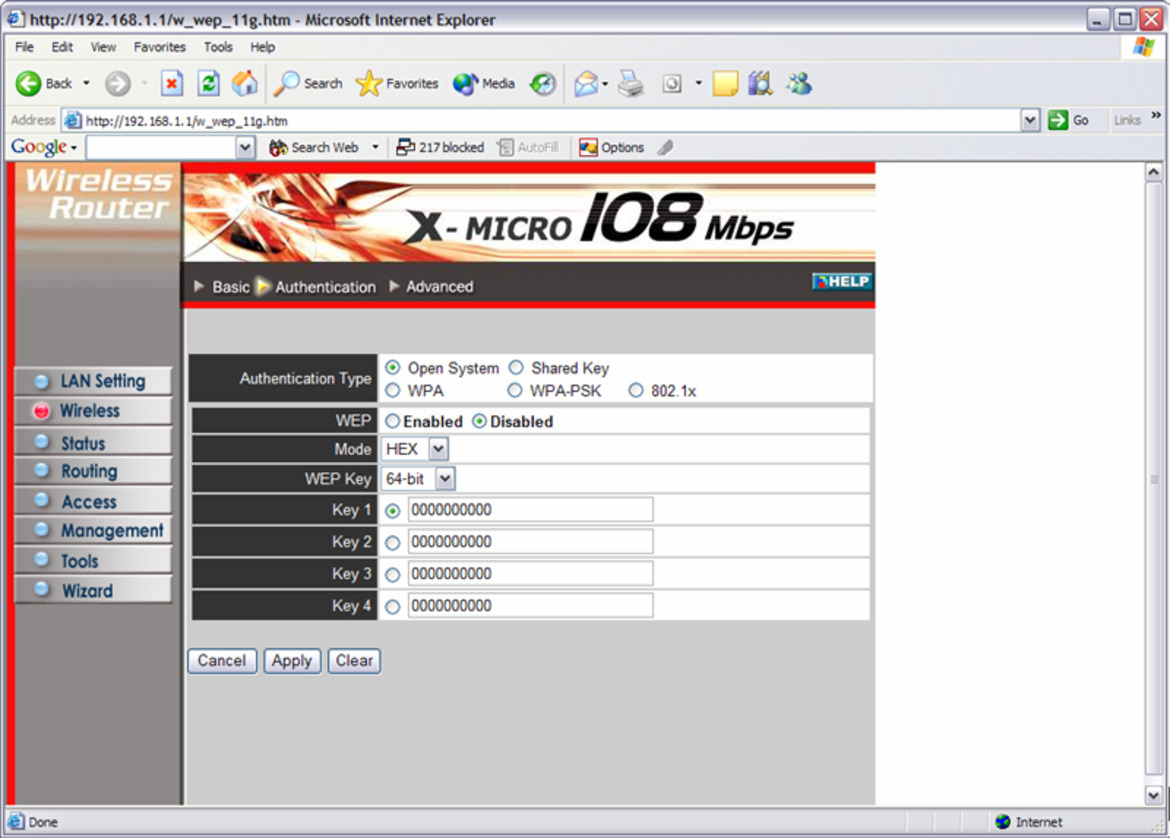Click the green Go arrow button
The width and height of the screenshot is (1170, 838).
tap(1058, 120)
